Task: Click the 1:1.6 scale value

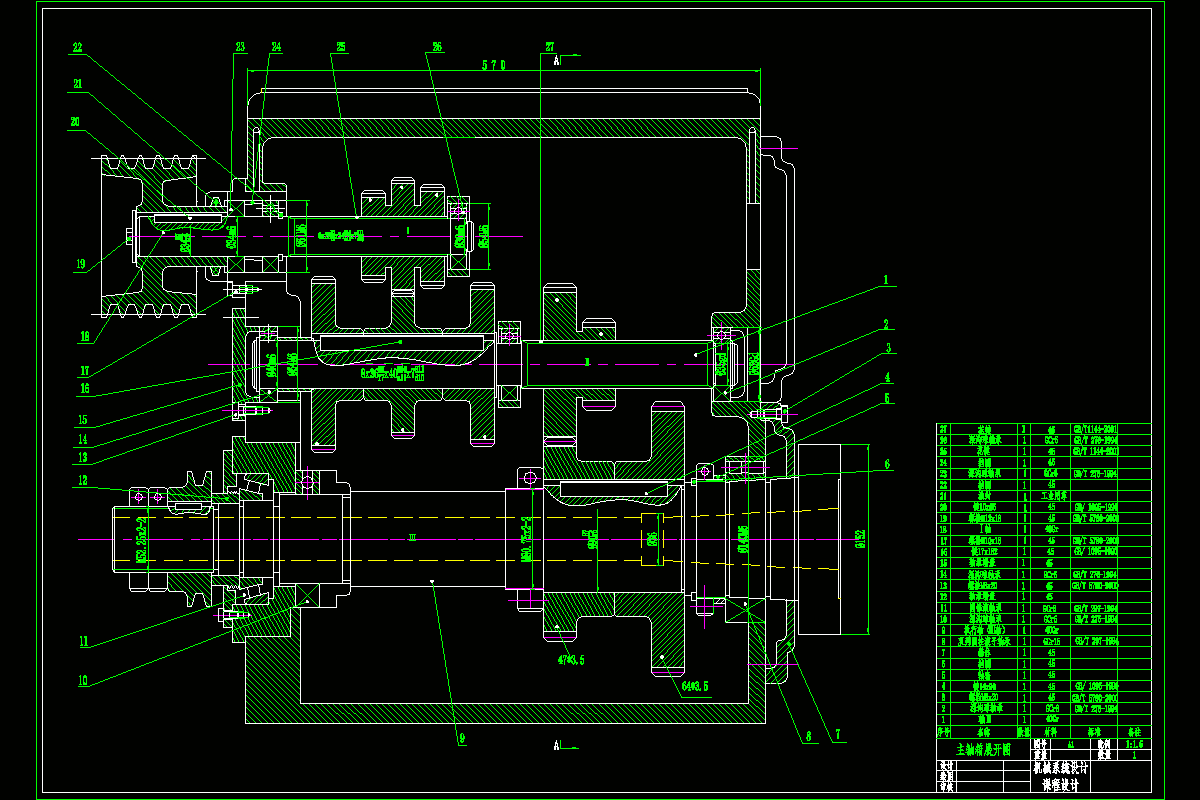Action: tap(1133, 744)
